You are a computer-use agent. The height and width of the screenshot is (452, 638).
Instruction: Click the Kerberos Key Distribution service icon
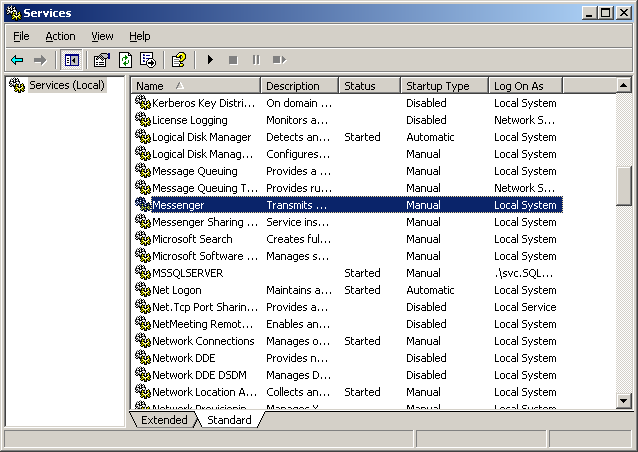pos(143,103)
